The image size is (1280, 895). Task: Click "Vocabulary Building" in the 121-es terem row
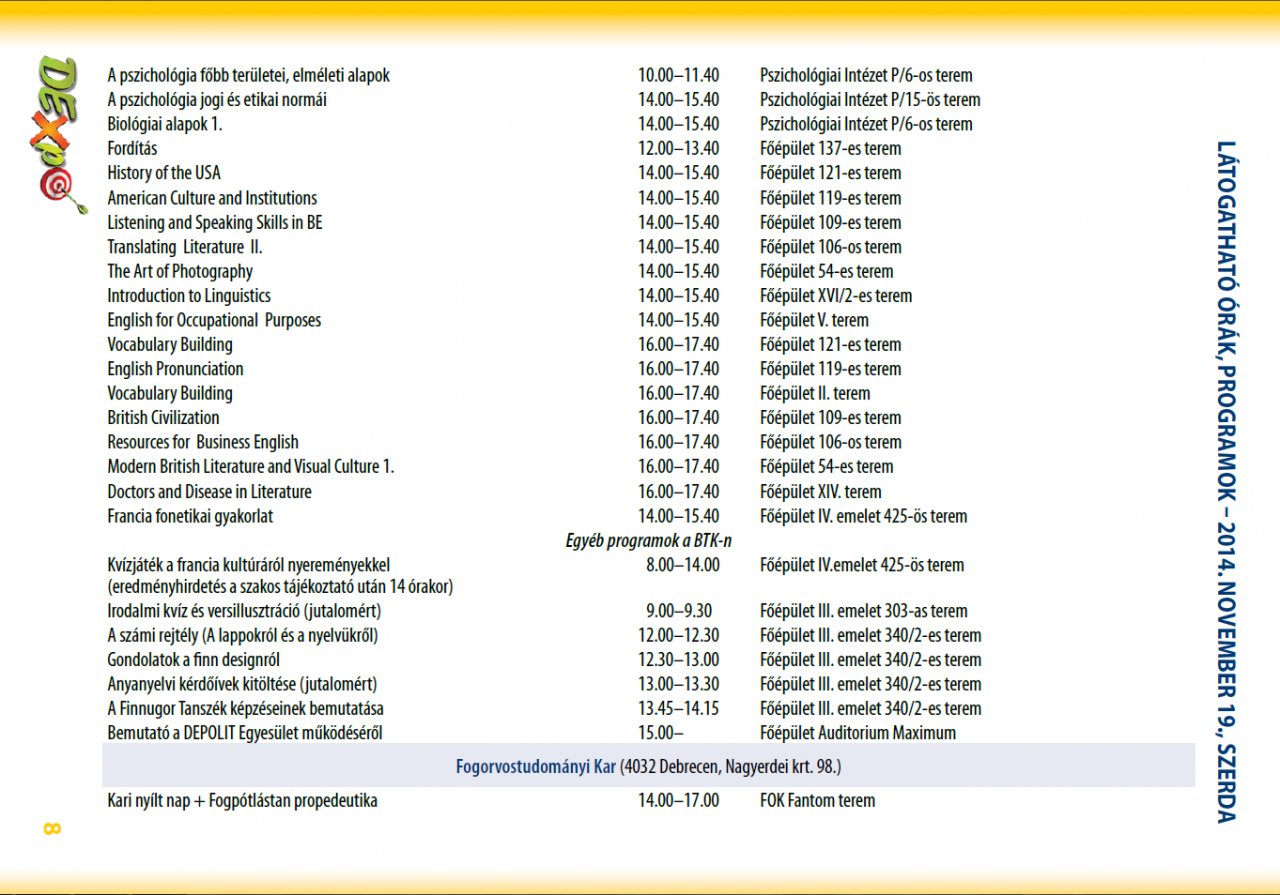170,344
